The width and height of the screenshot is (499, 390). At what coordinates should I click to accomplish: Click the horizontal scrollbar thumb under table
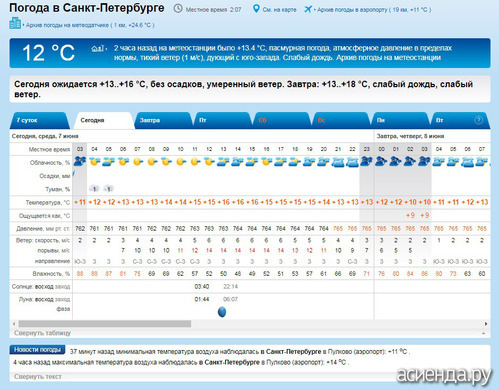[105, 324]
